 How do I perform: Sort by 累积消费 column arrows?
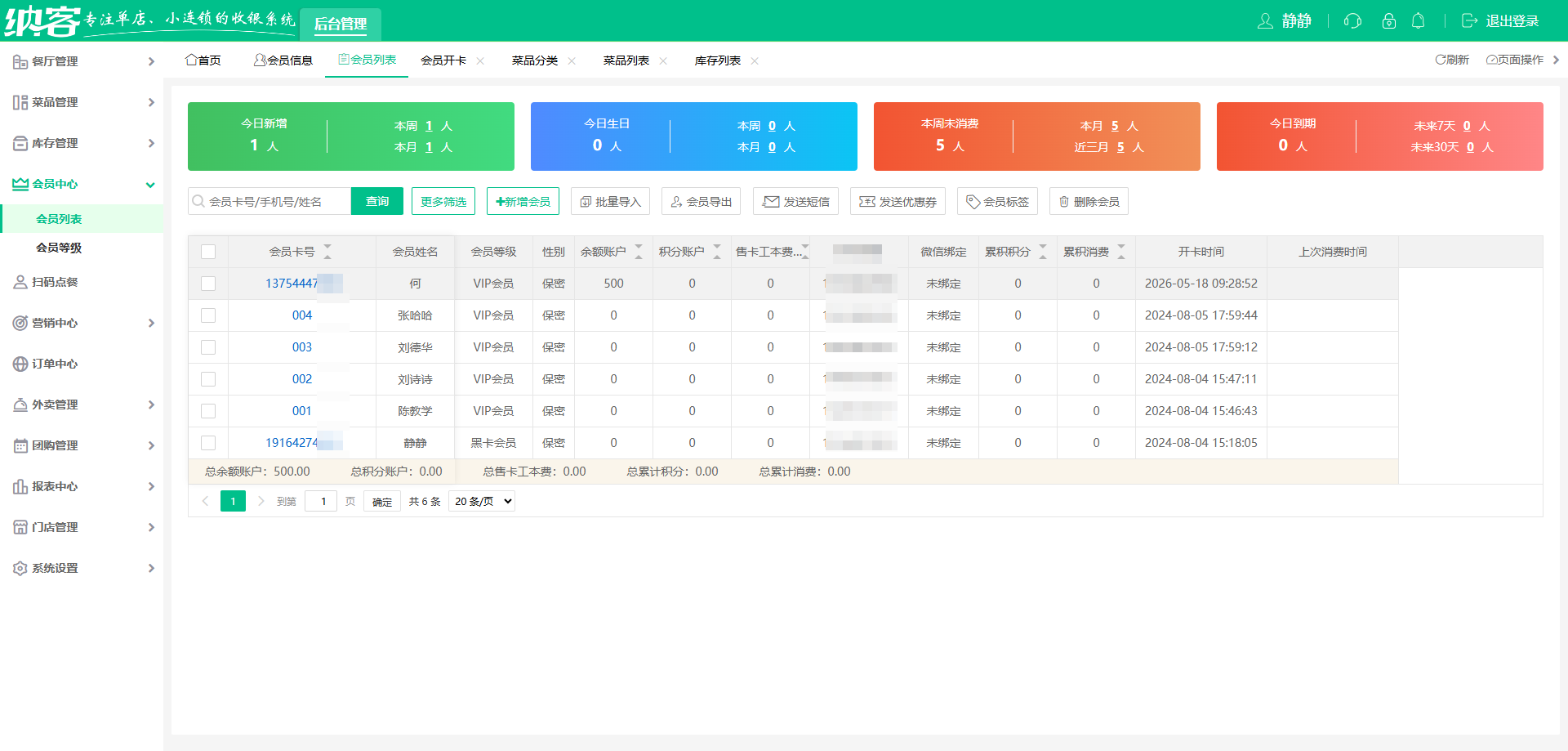tap(1121, 252)
